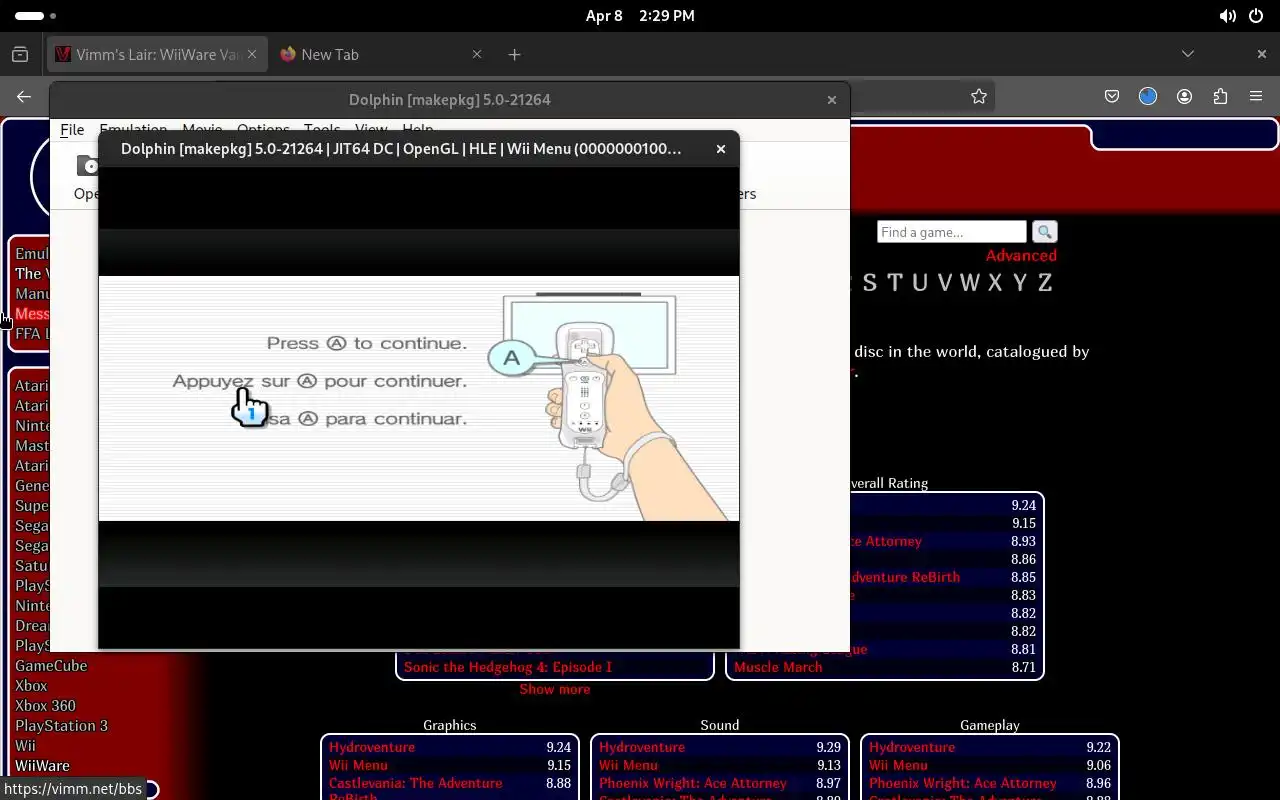The image size is (1280, 800).
Task: Open the Advanced search link
Action: [x=1021, y=256]
